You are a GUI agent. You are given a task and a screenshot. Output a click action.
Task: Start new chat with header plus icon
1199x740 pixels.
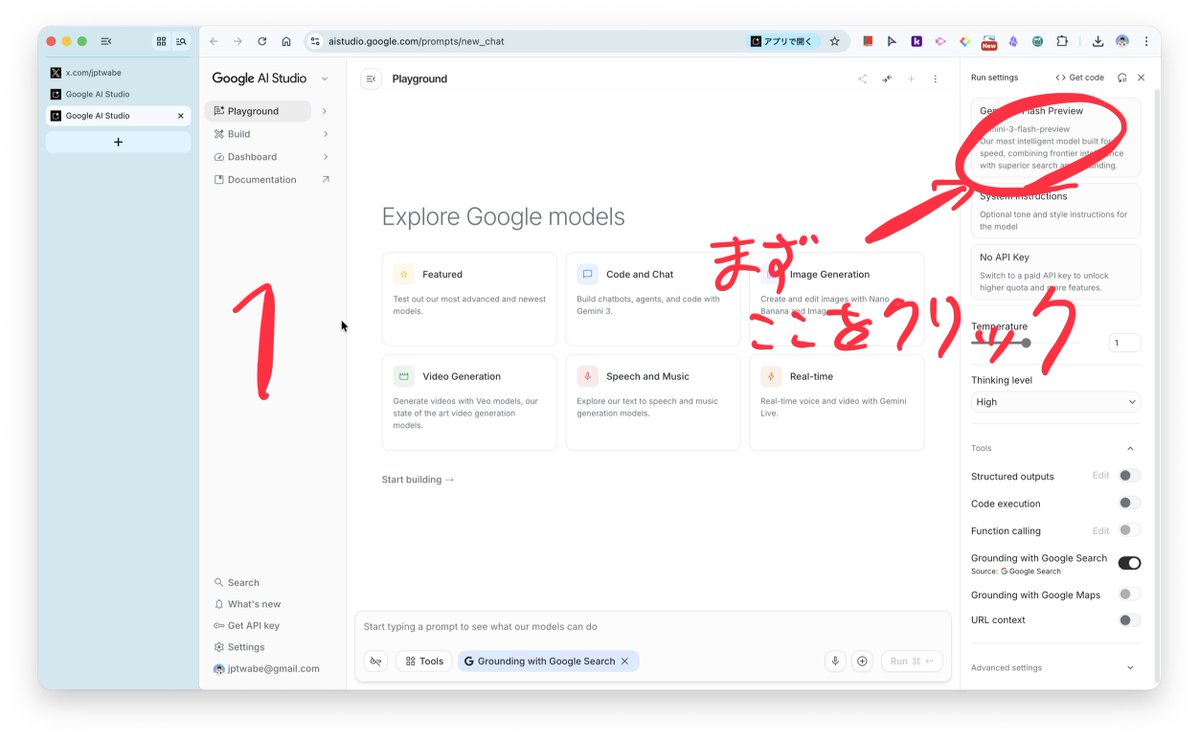[911, 79]
